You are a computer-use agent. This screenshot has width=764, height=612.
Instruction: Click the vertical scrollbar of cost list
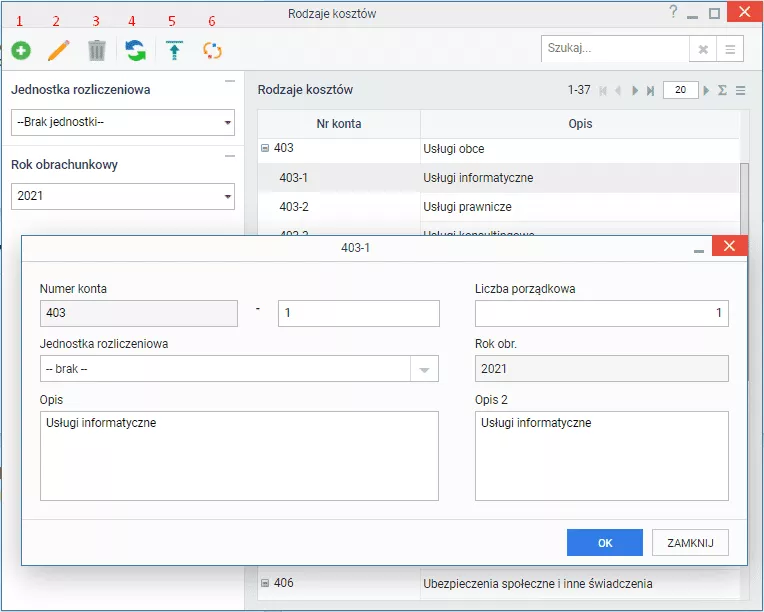(744, 200)
